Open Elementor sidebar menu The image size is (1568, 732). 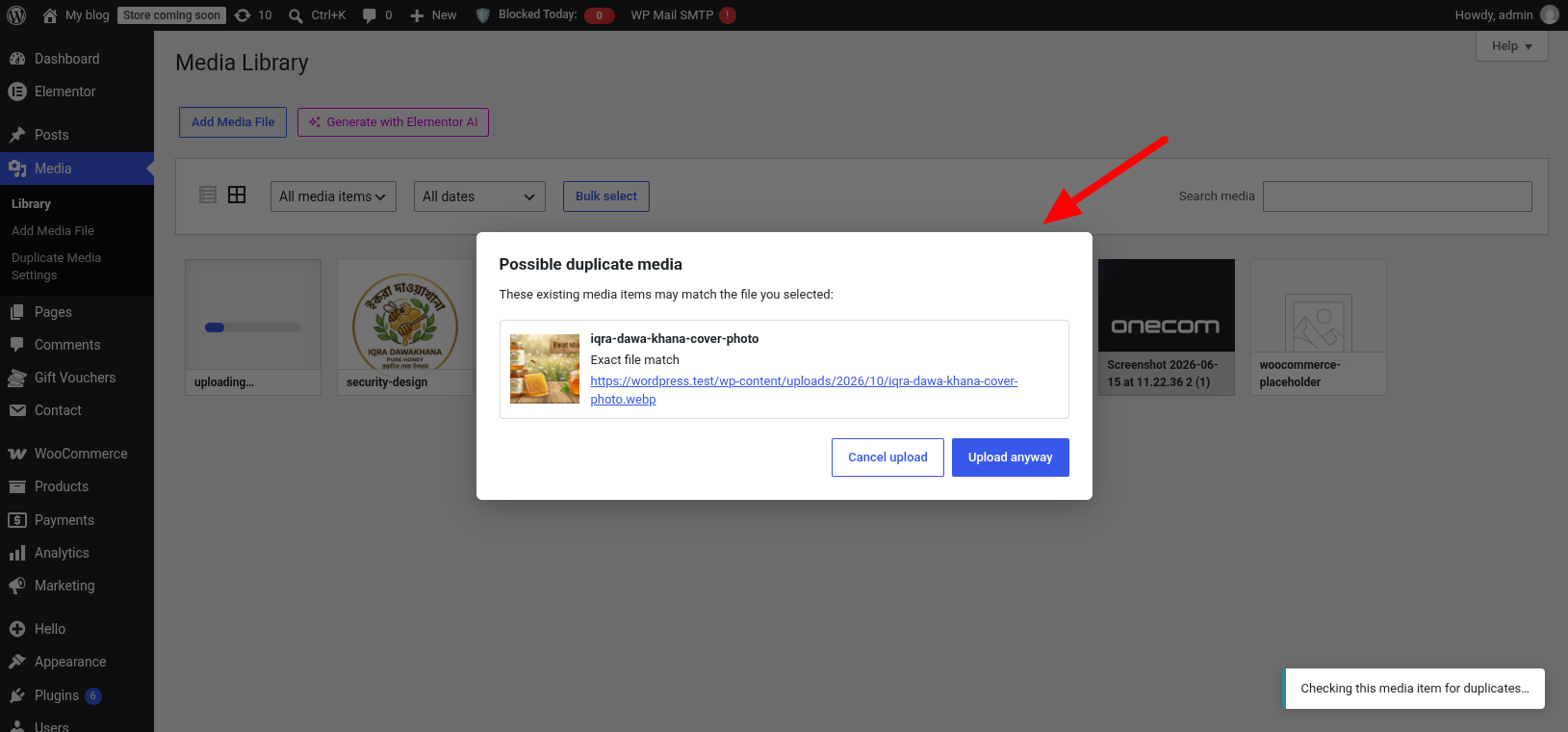[x=77, y=91]
